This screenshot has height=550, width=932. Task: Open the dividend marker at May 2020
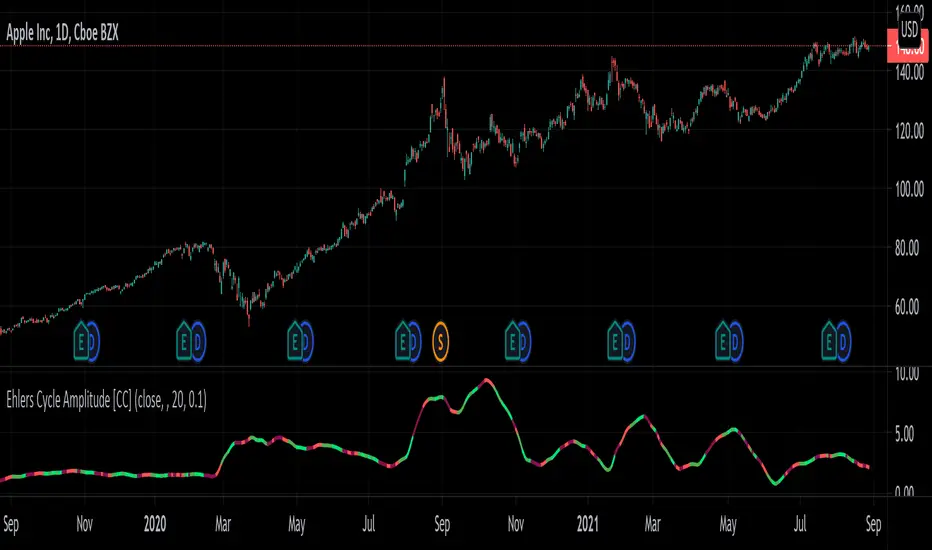click(307, 341)
